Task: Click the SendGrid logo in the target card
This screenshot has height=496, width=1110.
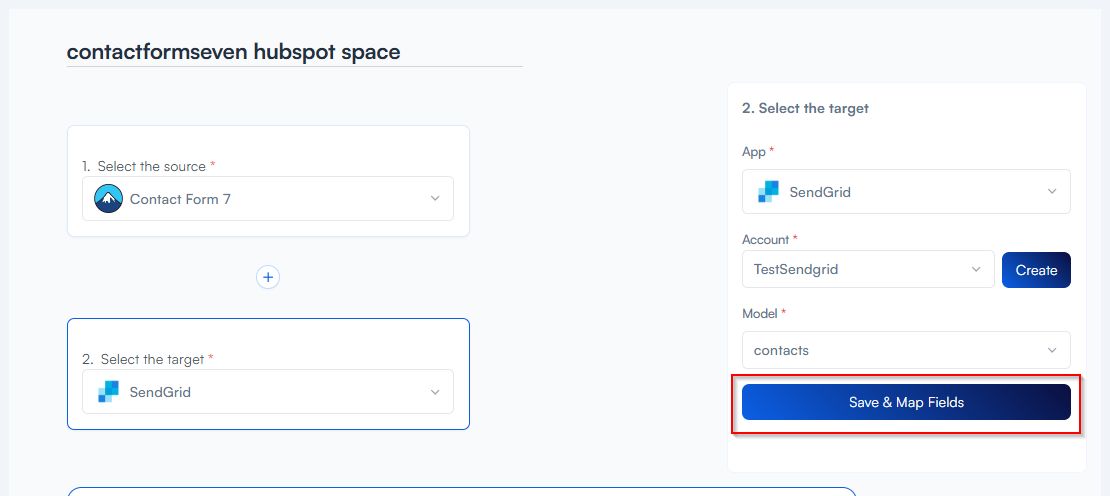Action: click(x=108, y=392)
